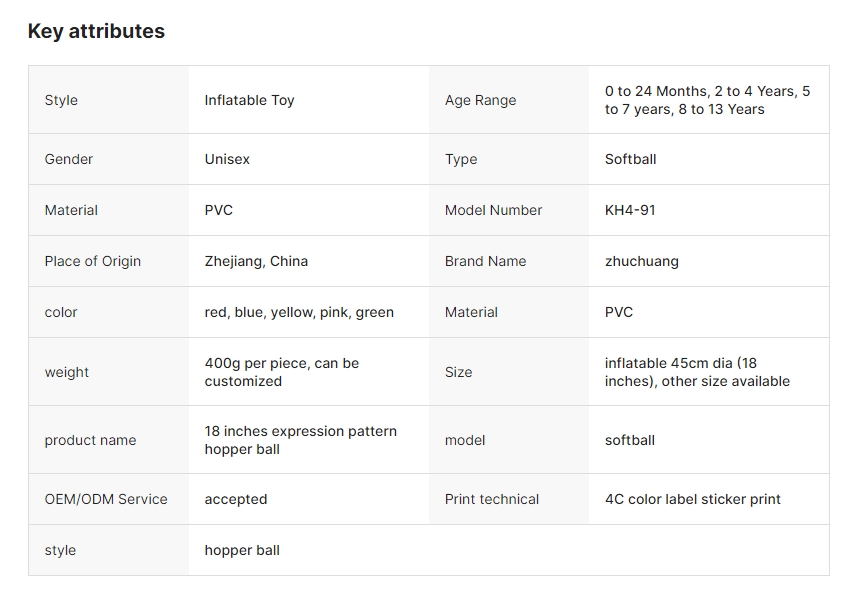Select the zhuchuang brand name
853x591 pixels.
642,261
